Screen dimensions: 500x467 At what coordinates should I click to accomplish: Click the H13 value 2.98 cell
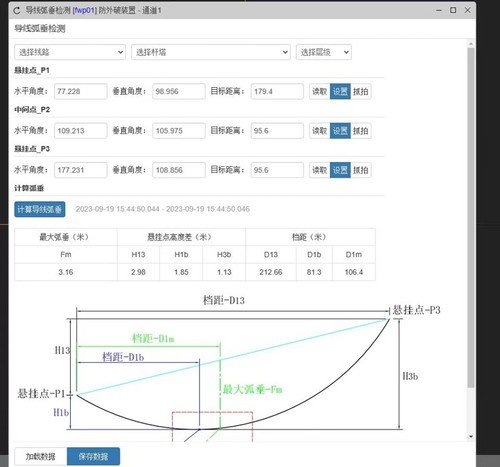(138, 272)
